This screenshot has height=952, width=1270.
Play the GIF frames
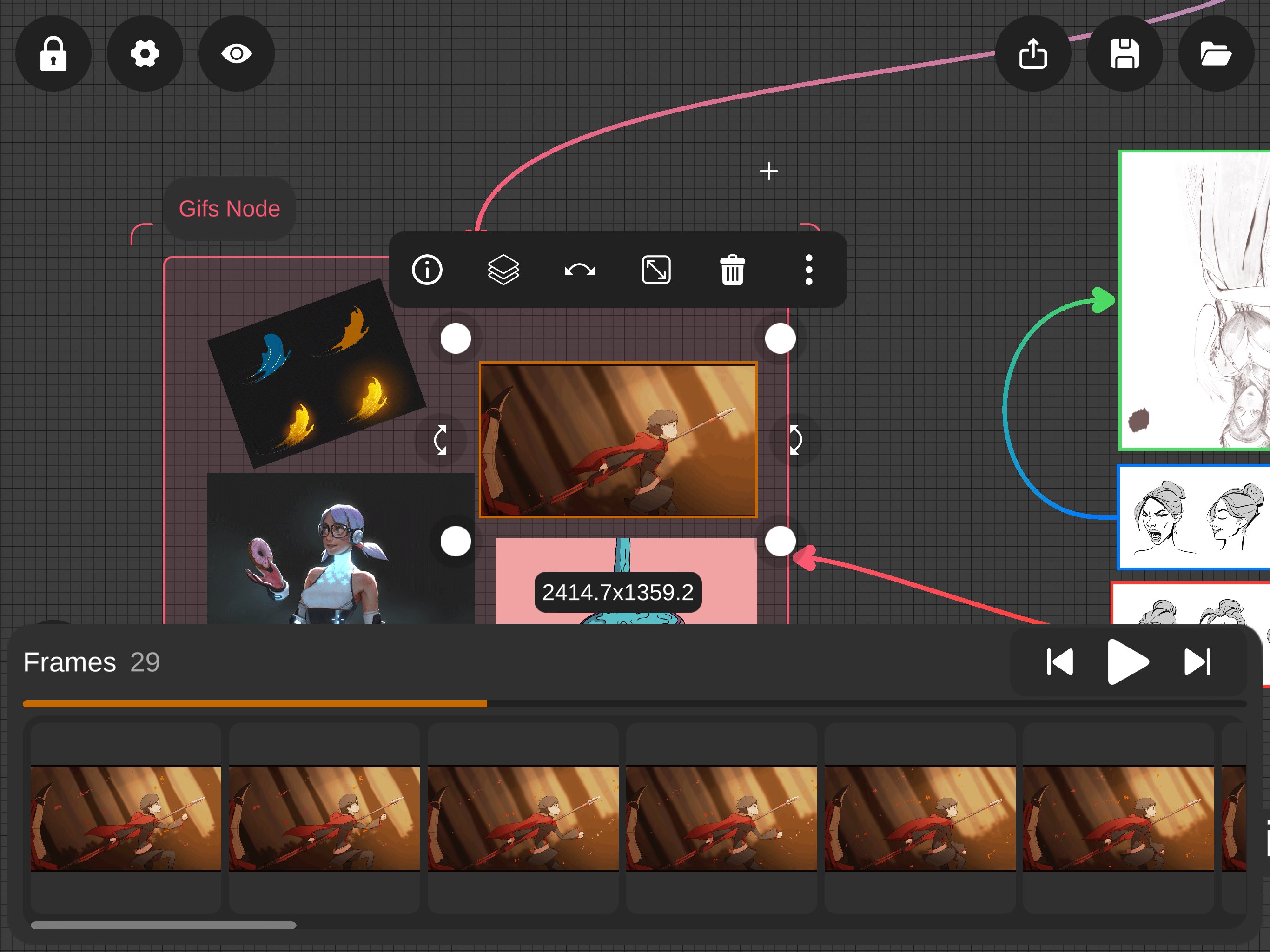point(1127,661)
